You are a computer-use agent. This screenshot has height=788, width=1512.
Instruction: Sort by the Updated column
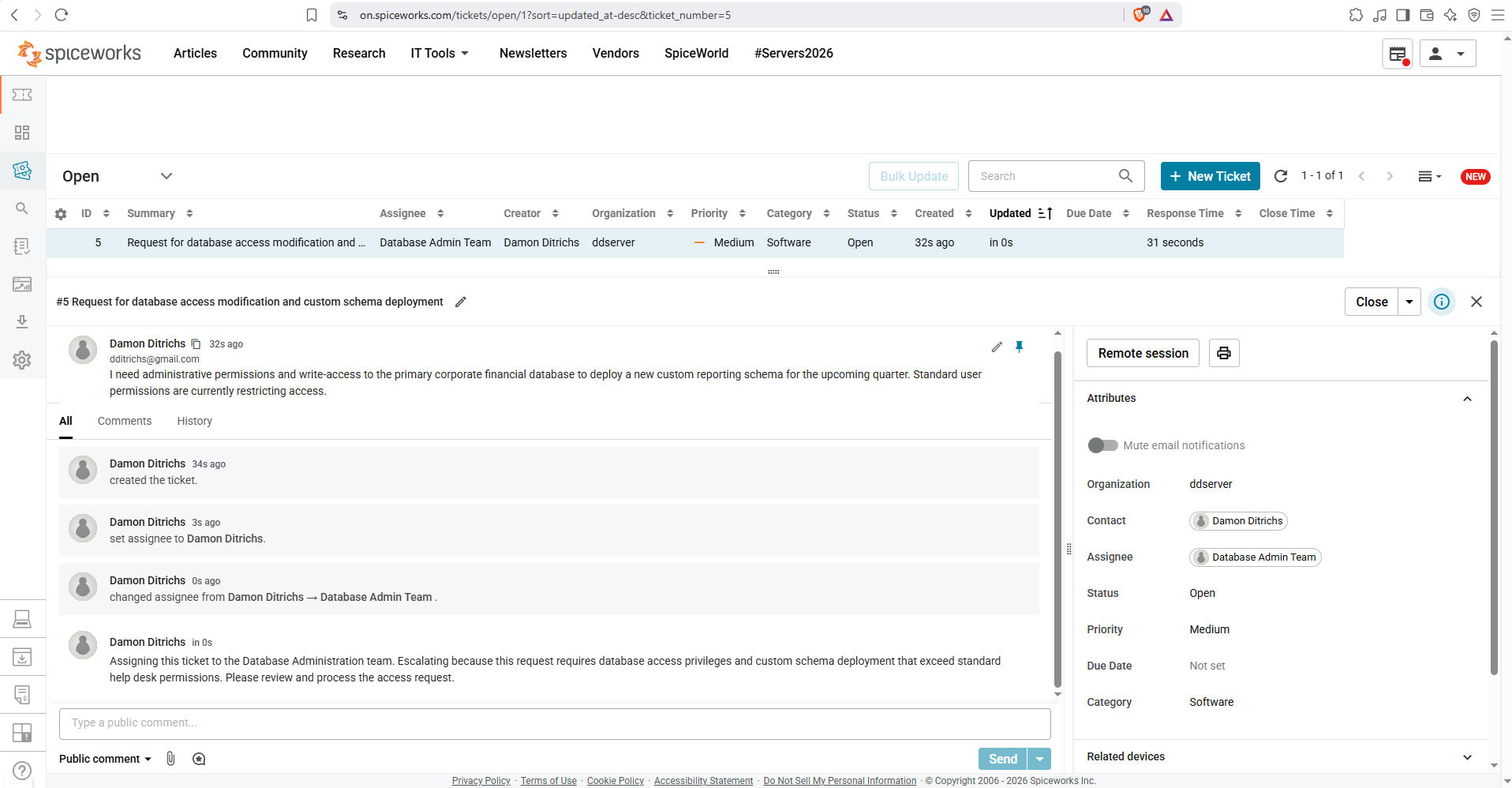coord(1020,213)
